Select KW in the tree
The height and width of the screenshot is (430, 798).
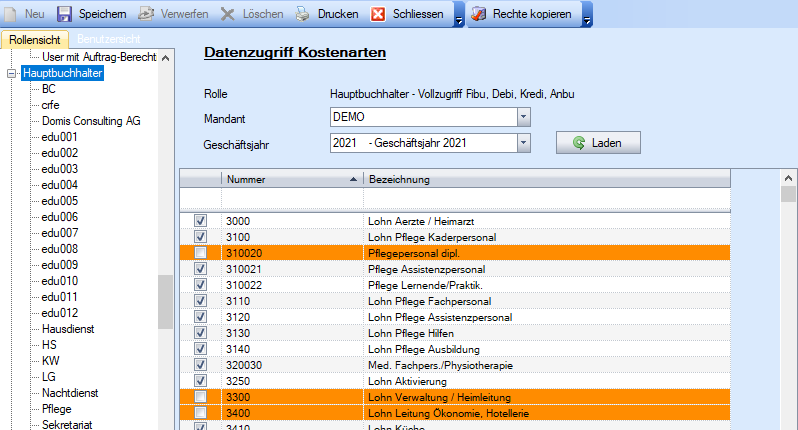50,361
